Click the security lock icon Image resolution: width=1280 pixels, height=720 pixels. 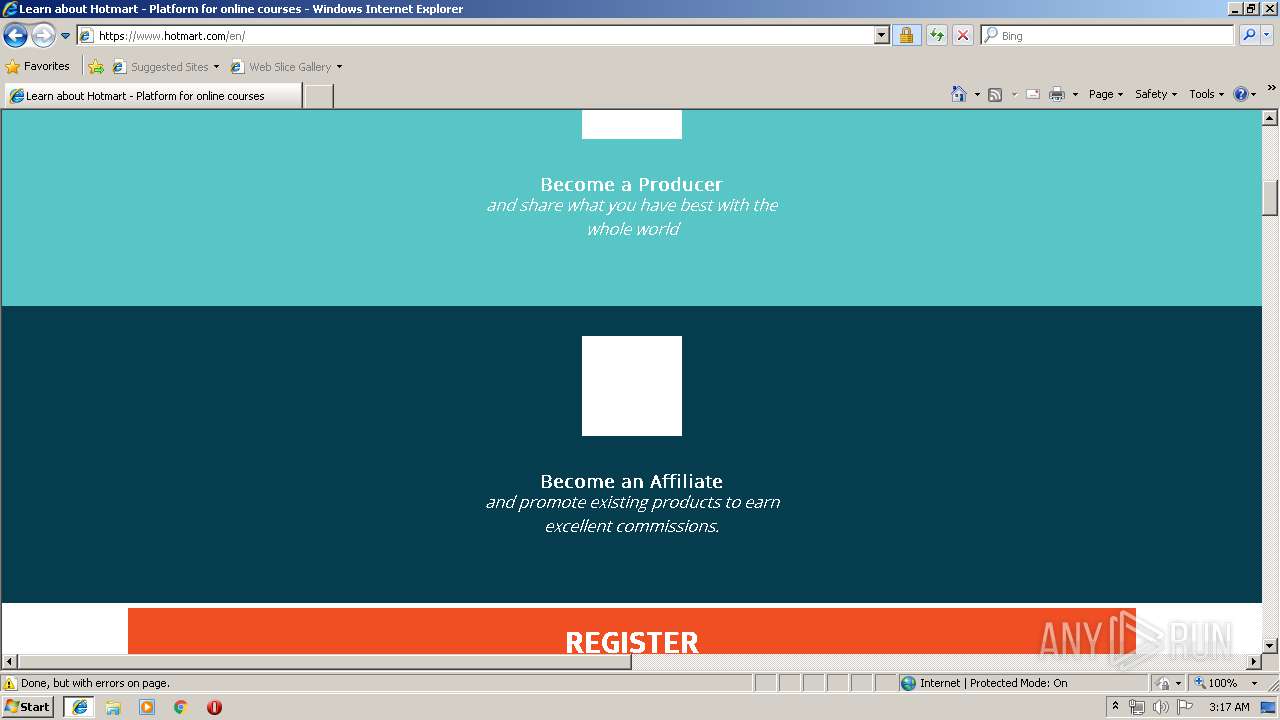coord(906,36)
